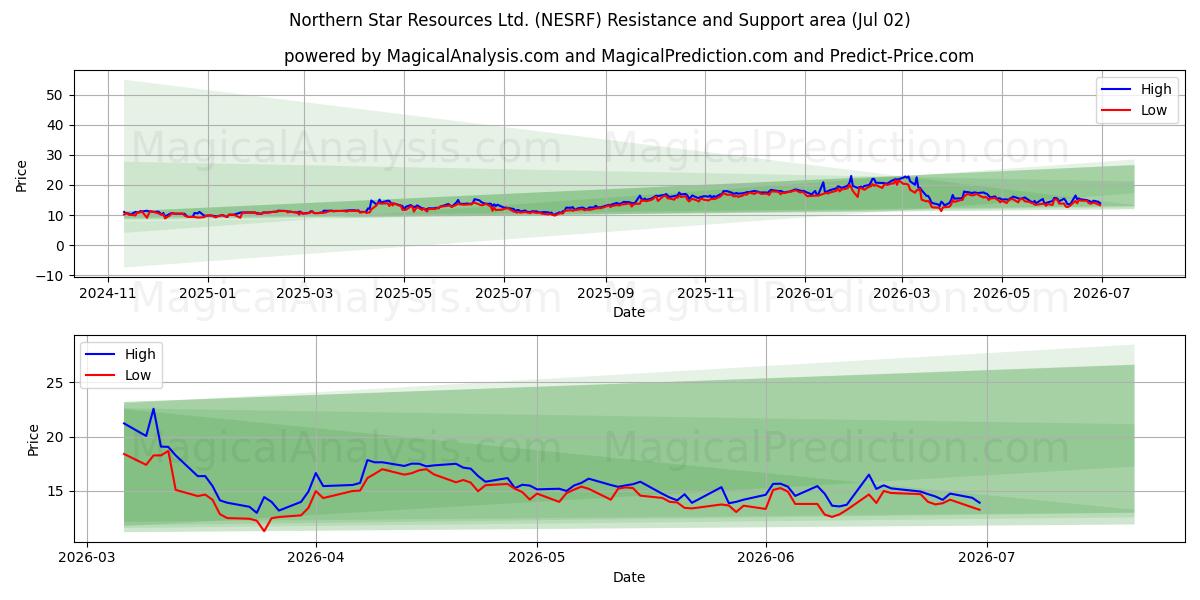The width and height of the screenshot is (1200, 600).
Task: Click the '2025-01' tick label
Action: 207,293
